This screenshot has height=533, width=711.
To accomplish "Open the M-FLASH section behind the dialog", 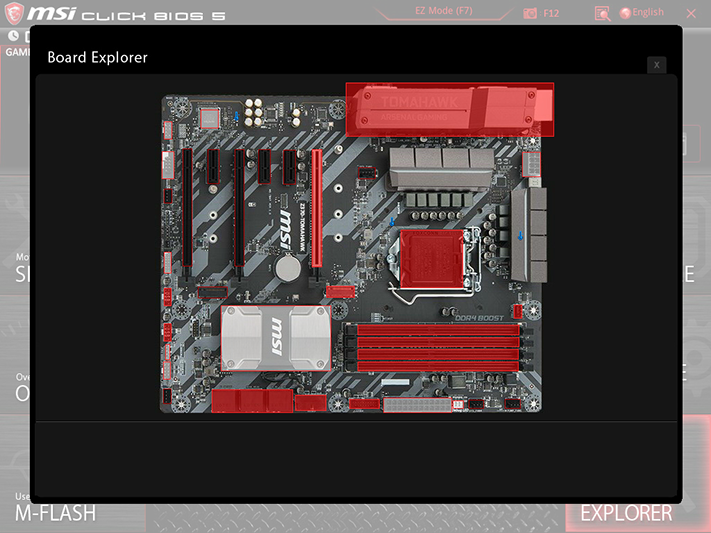I will point(55,513).
